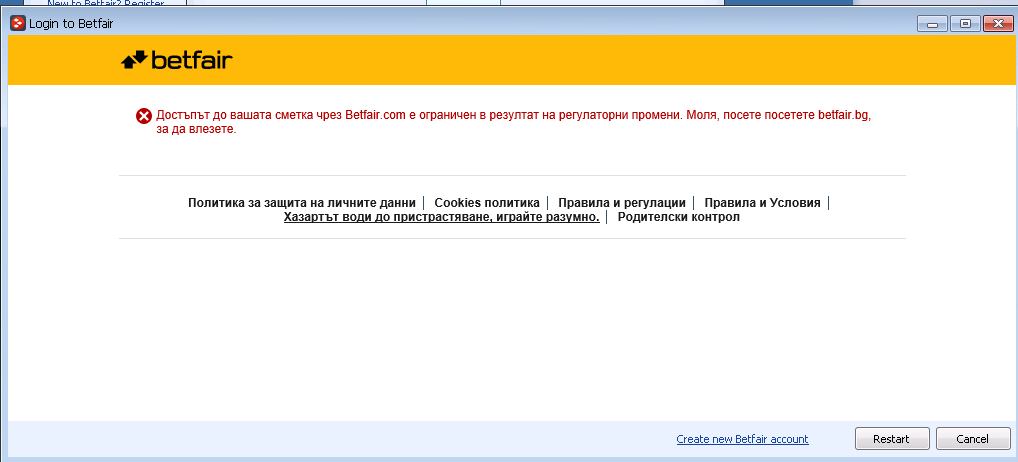Click New to Betfair? Register link in background window

point(105,3)
